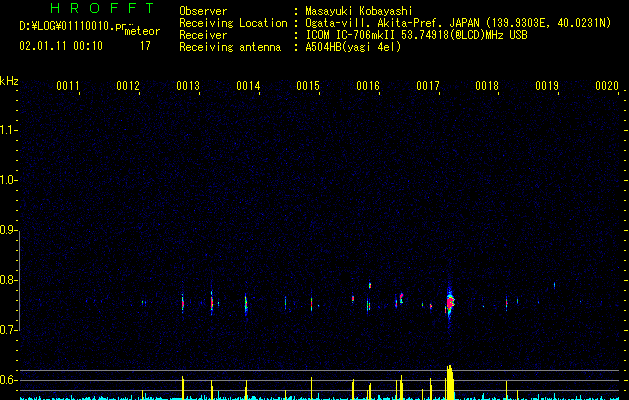
Task: Click the 0.7 kHz axis label
Action: coord(8,330)
